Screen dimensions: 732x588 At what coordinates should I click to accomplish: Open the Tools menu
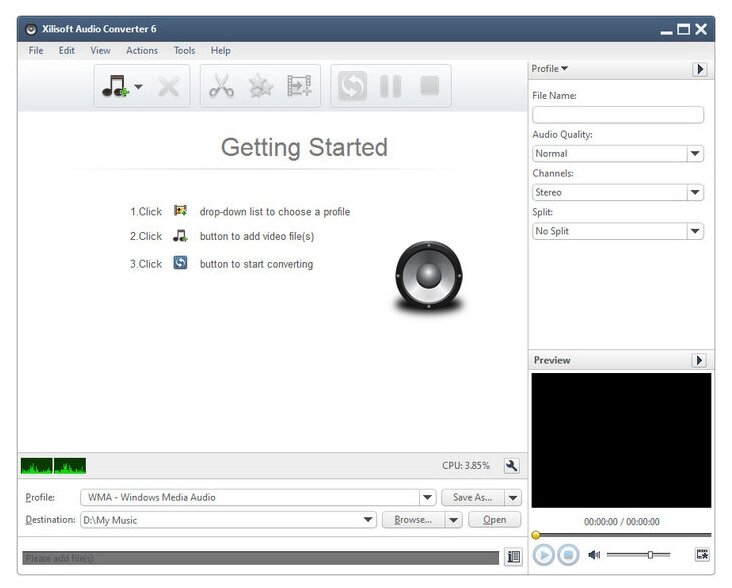click(184, 50)
